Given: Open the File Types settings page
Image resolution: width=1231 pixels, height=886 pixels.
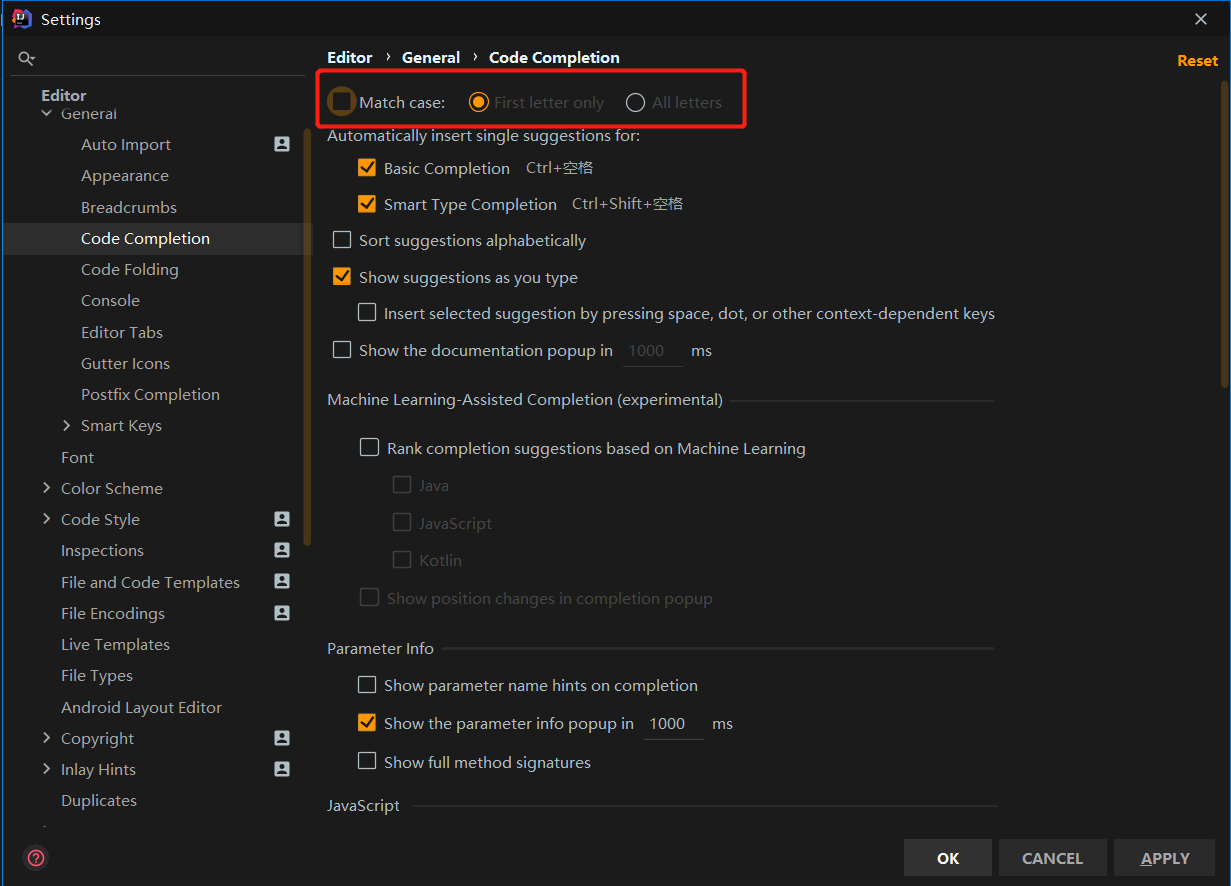Looking at the screenshot, I should [x=97, y=675].
